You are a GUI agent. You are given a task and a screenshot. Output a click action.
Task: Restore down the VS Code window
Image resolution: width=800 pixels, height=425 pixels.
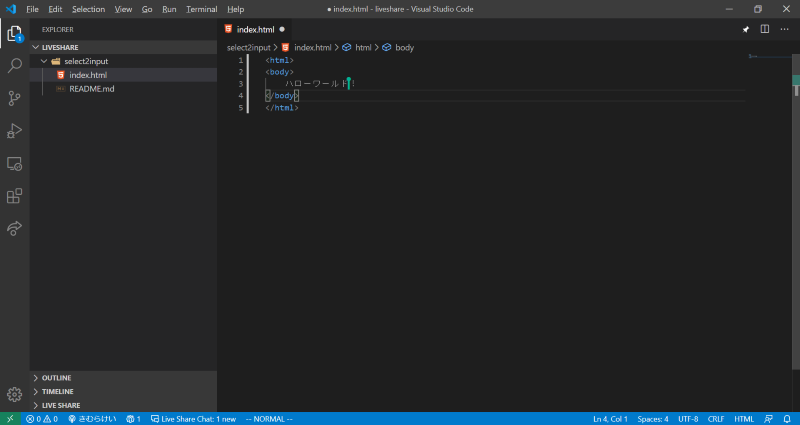click(758, 9)
